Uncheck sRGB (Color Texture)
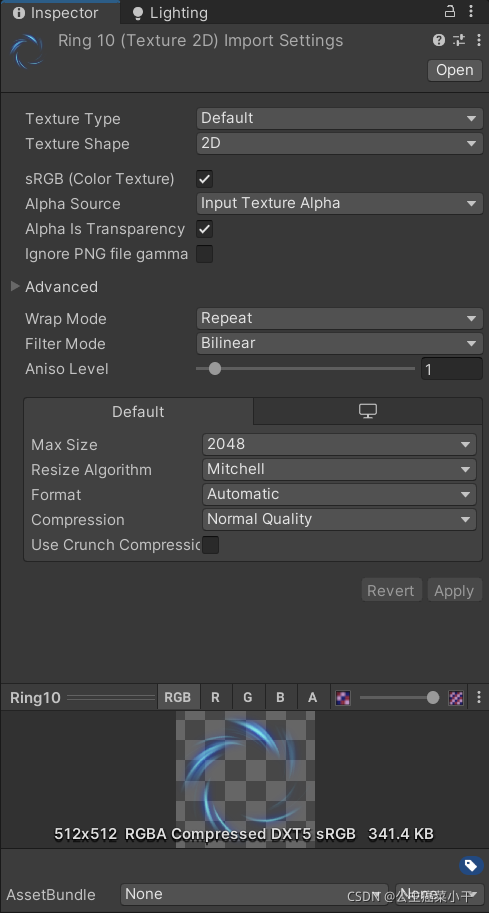This screenshot has height=913, width=489. (204, 179)
